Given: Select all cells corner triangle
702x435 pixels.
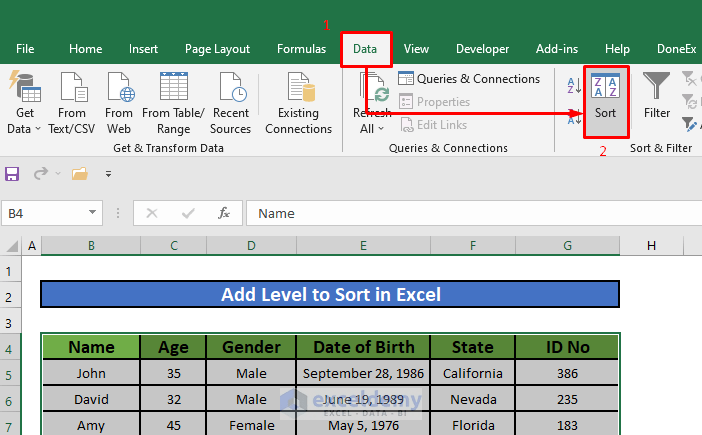Looking at the screenshot, I should 12,246.
